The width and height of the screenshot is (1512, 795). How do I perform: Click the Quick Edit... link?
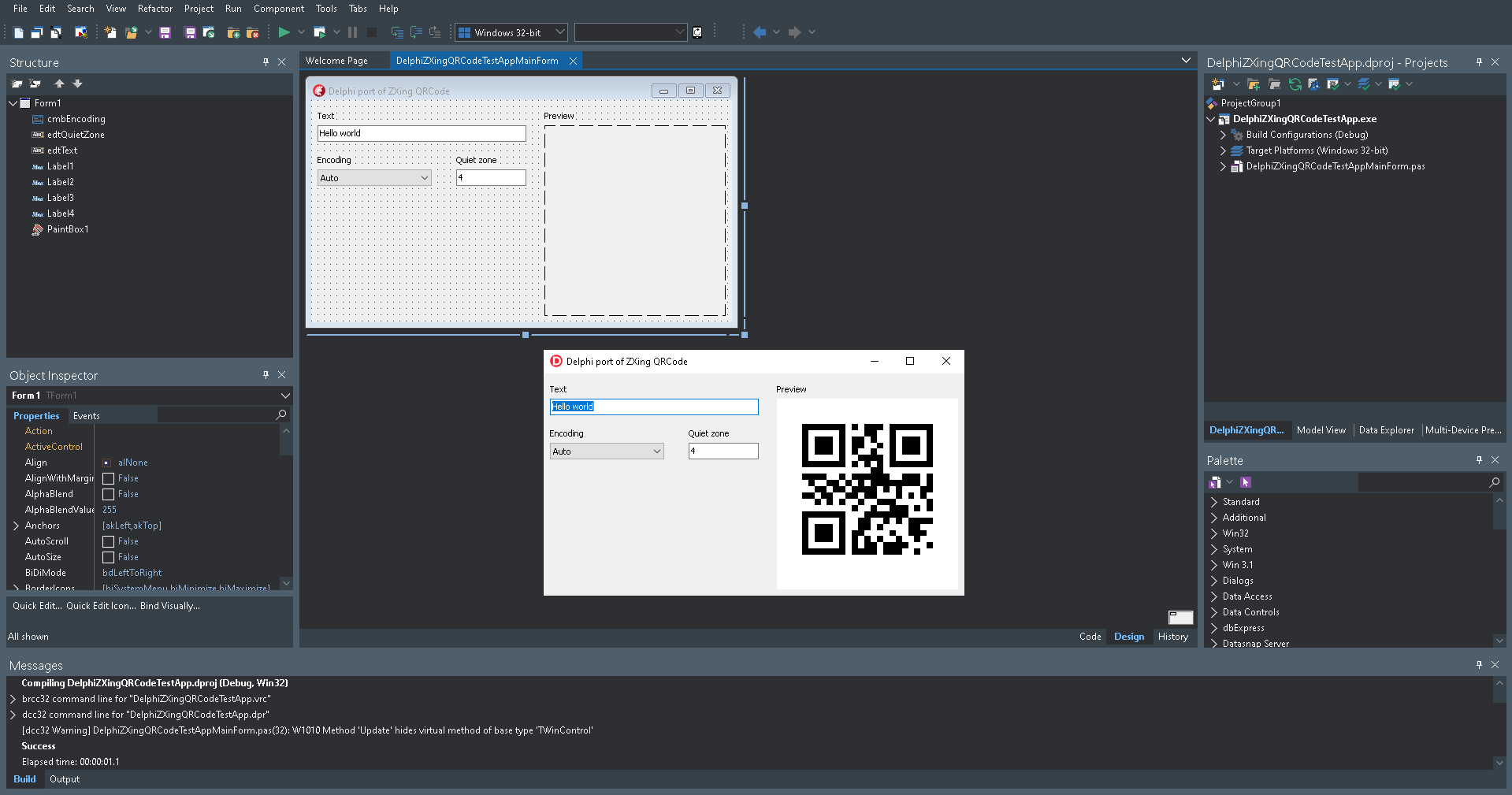[x=37, y=606]
